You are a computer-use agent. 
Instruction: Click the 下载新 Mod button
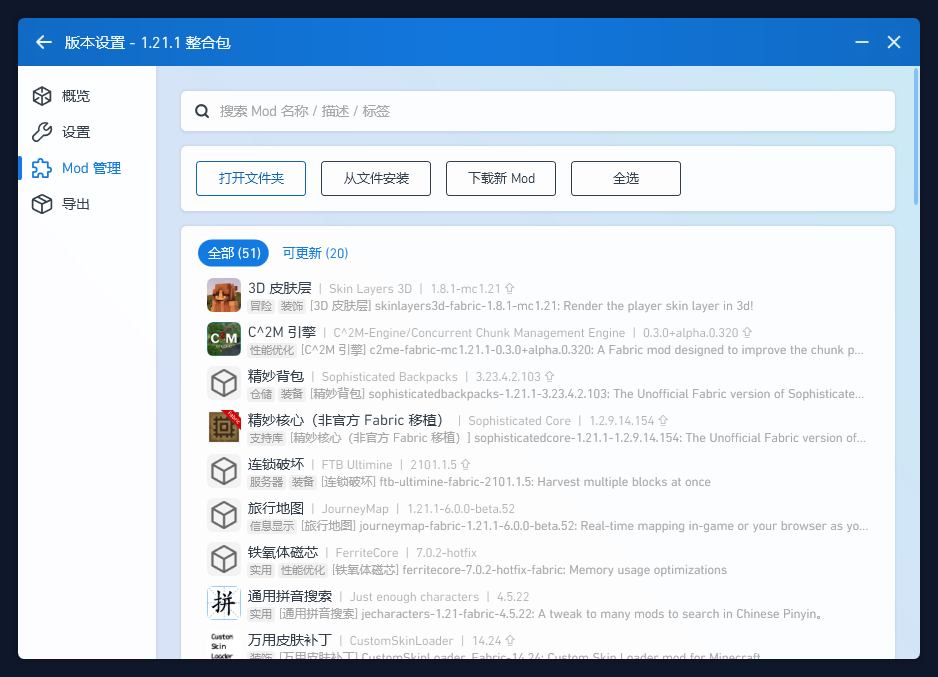coord(501,178)
